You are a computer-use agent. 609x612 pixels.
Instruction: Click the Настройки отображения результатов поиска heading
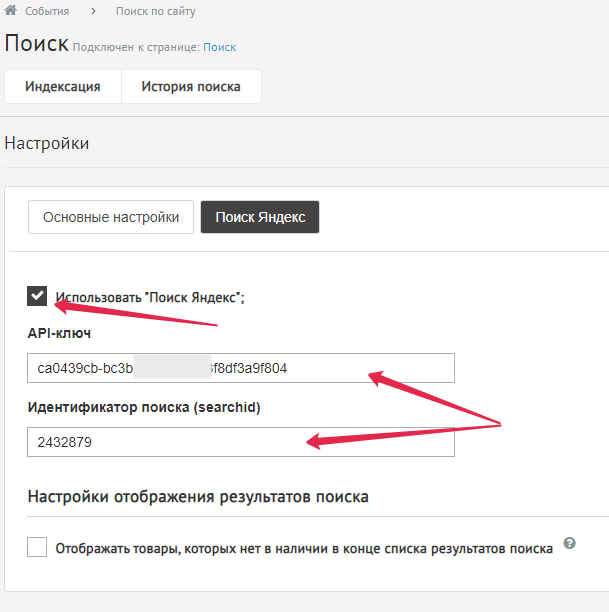(x=198, y=496)
